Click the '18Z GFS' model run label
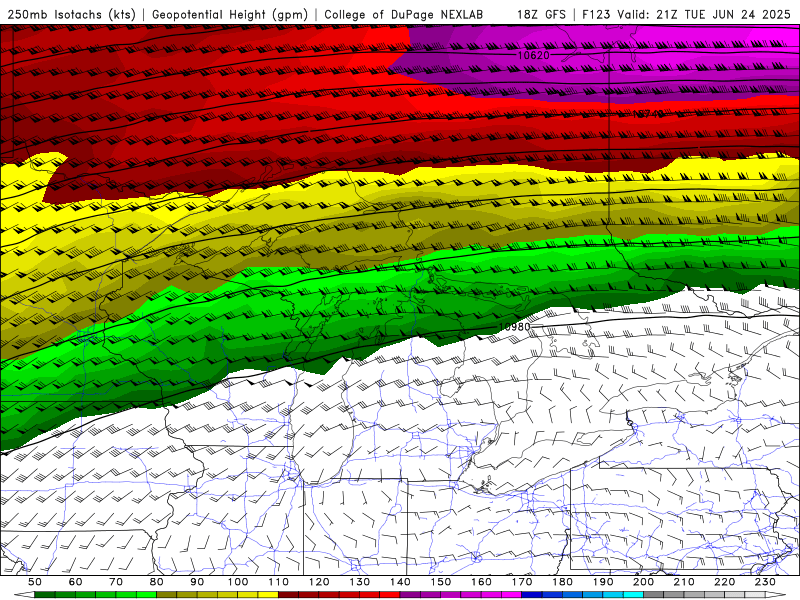The height and width of the screenshot is (600, 800). point(541,15)
